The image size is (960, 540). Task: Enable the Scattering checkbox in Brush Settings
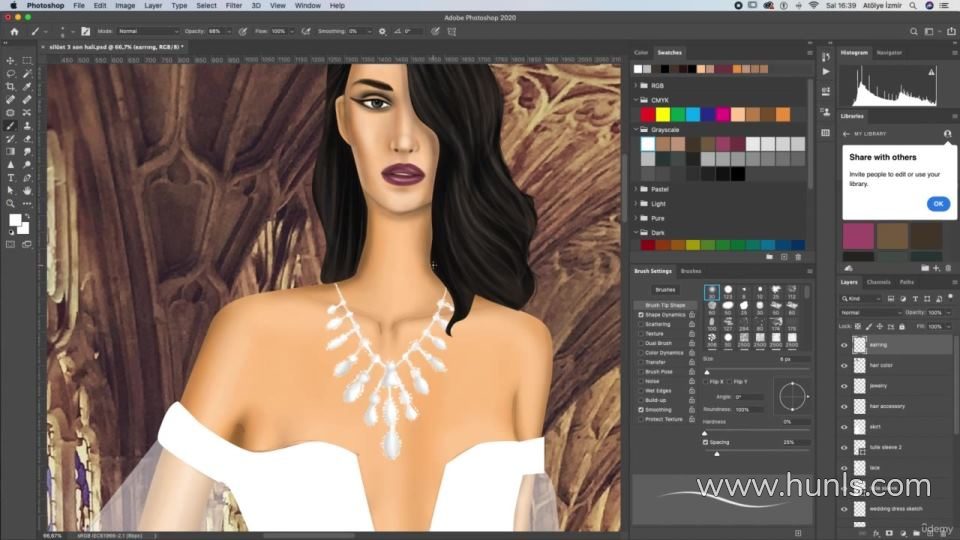point(641,324)
